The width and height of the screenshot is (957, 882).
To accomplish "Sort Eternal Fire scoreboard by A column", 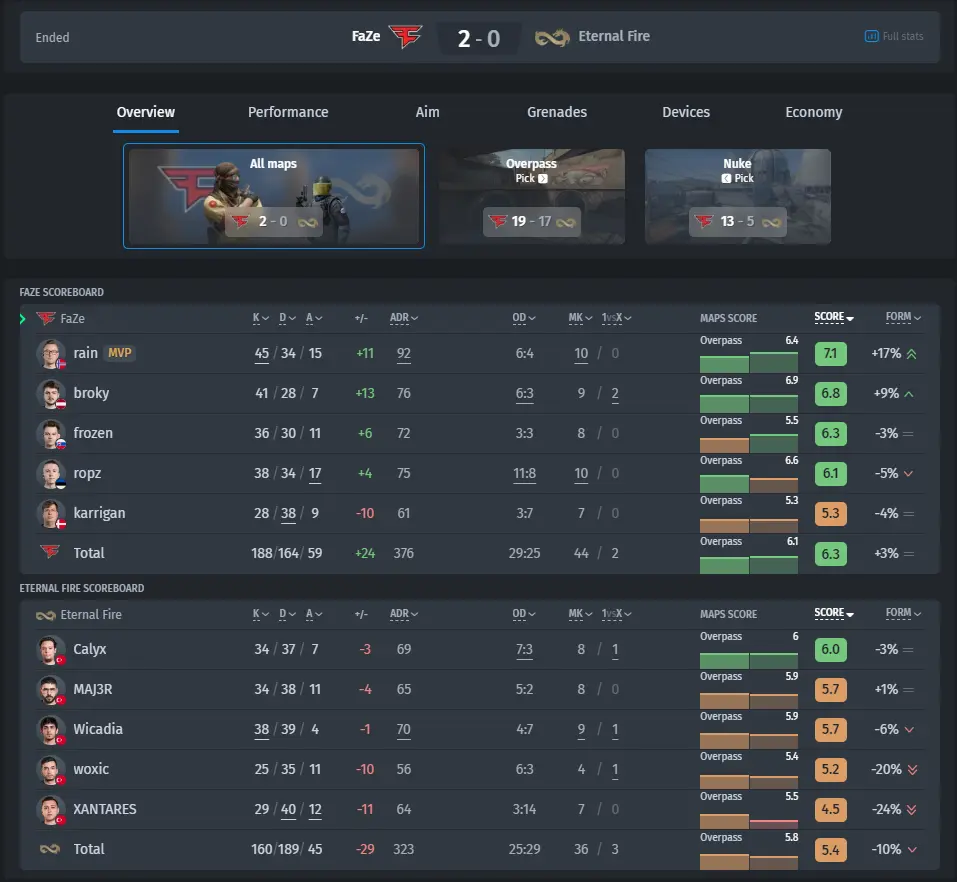I will (314, 614).
